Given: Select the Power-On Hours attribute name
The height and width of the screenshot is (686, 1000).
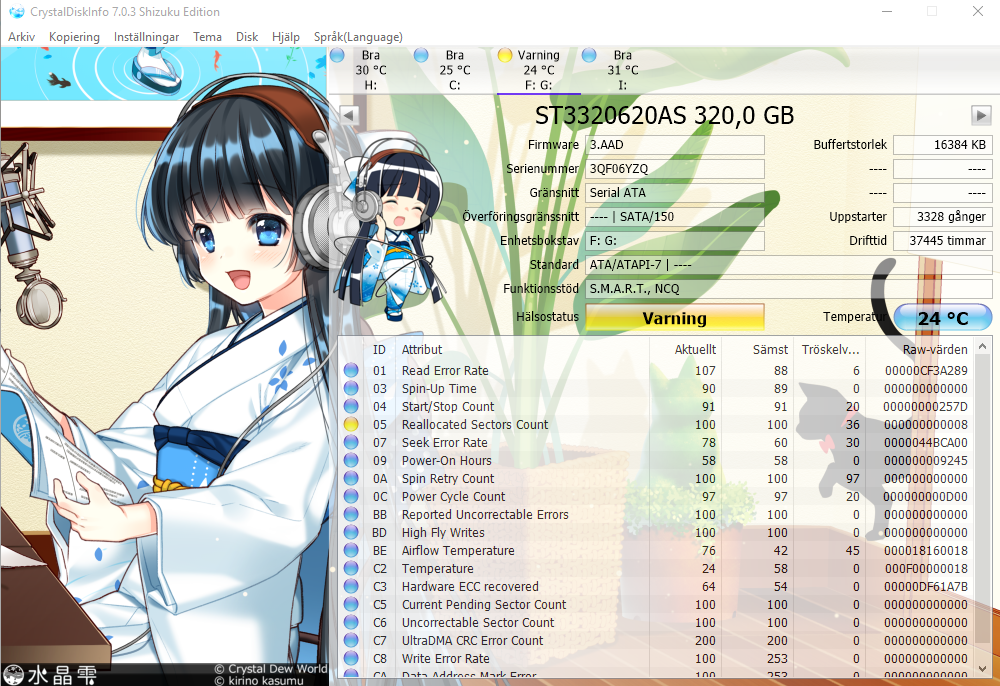Looking at the screenshot, I should (x=446, y=460).
